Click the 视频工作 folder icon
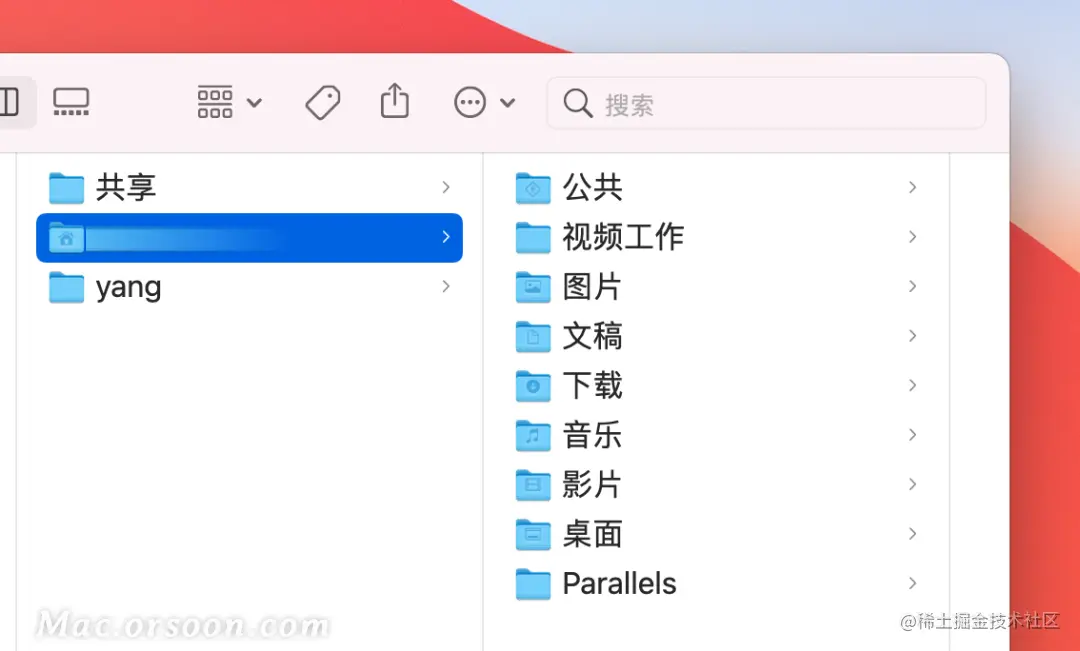 [x=533, y=237]
